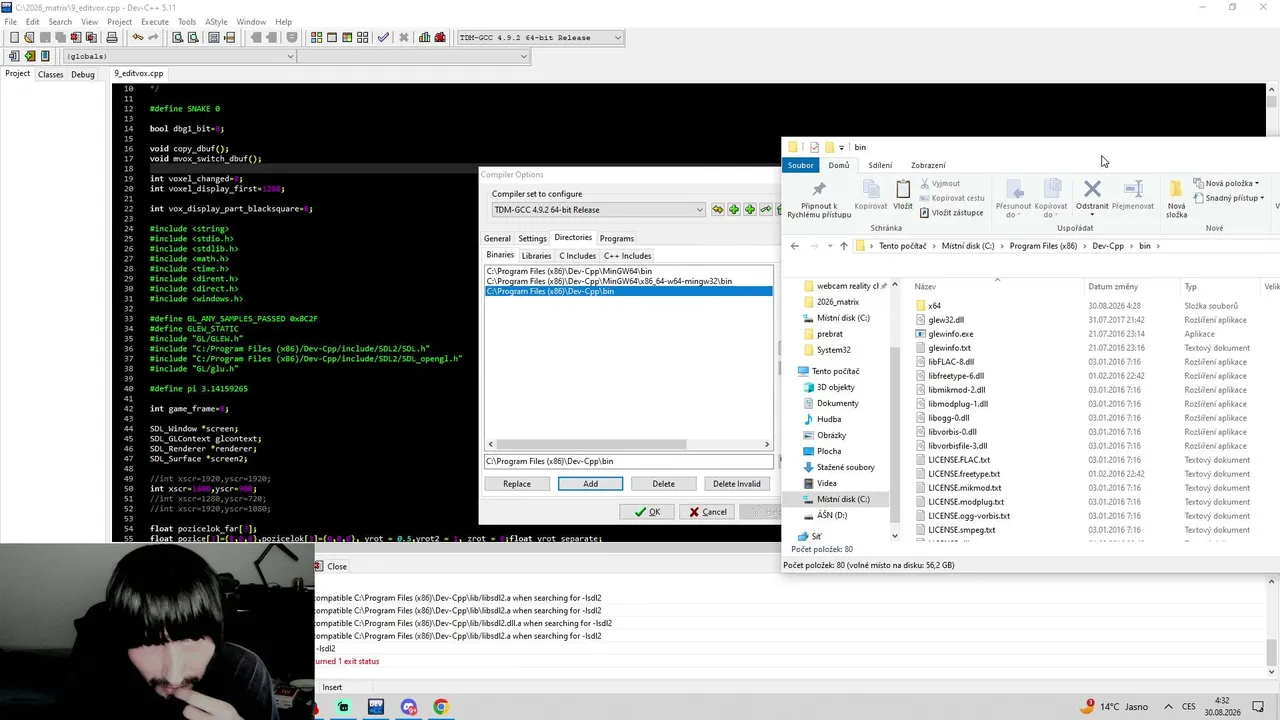This screenshot has height=720, width=1280.
Task: Switch to the Libraries directories tab
Action: point(536,256)
